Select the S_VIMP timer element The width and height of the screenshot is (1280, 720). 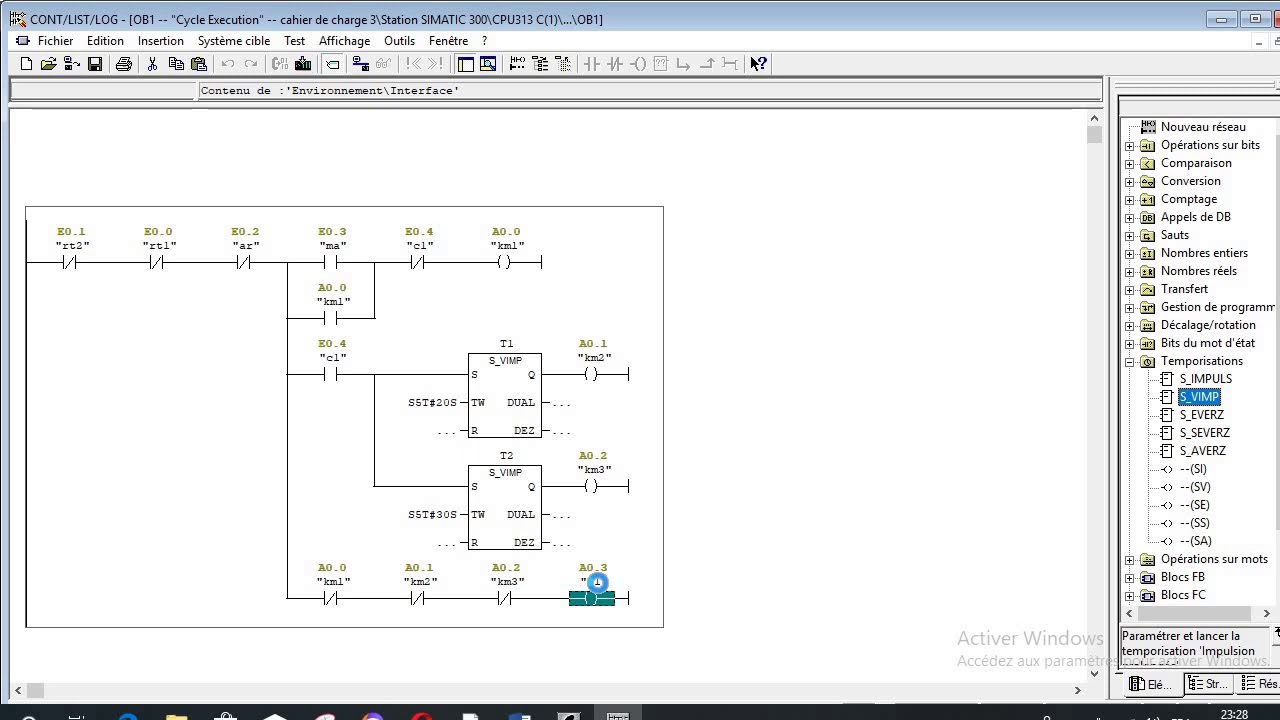(x=1199, y=397)
